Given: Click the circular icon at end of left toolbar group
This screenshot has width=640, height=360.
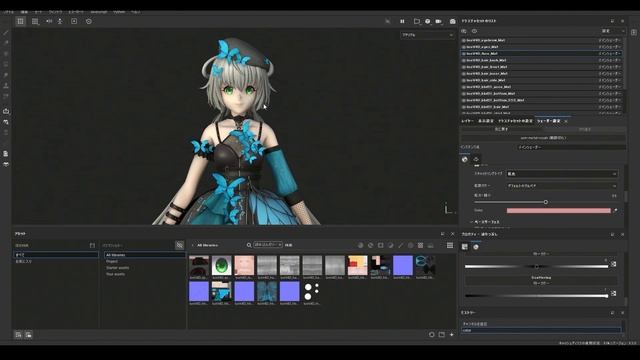Looking at the screenshot, I should tap(89, 21).
